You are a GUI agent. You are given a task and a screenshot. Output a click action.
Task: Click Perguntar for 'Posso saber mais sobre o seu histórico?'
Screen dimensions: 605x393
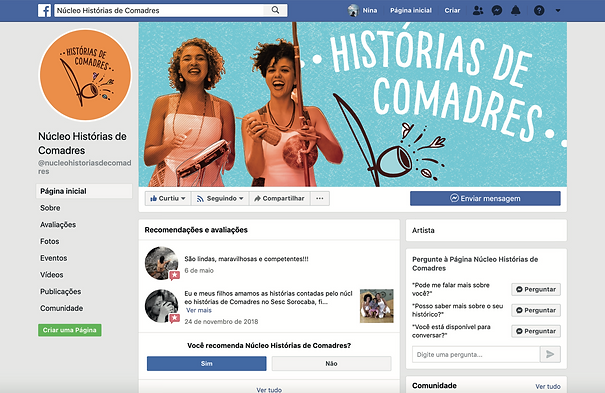point(536,310)
